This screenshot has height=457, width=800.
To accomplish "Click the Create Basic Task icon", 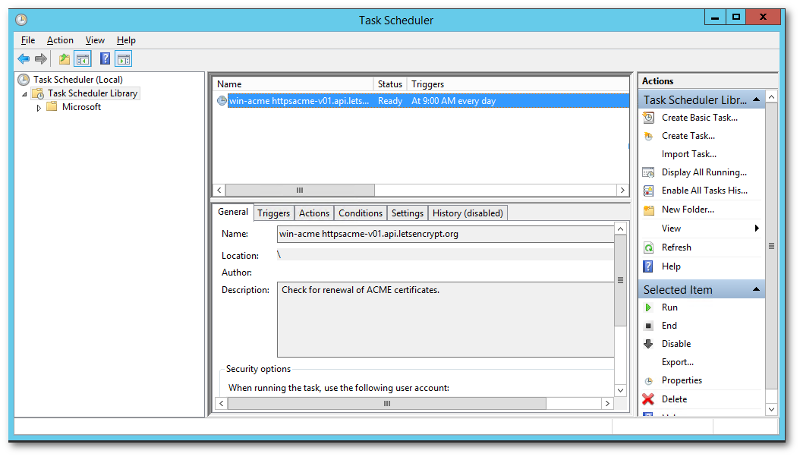I will (x=649, y=118).
